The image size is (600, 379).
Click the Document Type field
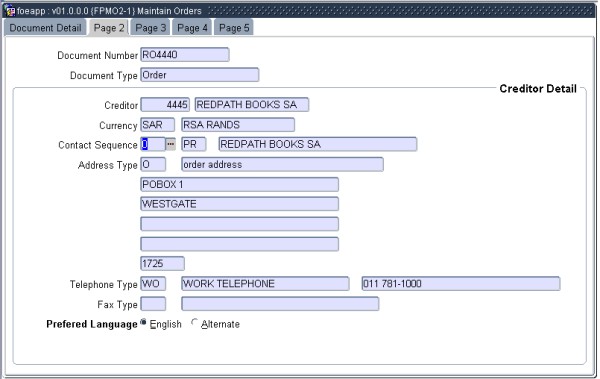(x=200, y=75)
